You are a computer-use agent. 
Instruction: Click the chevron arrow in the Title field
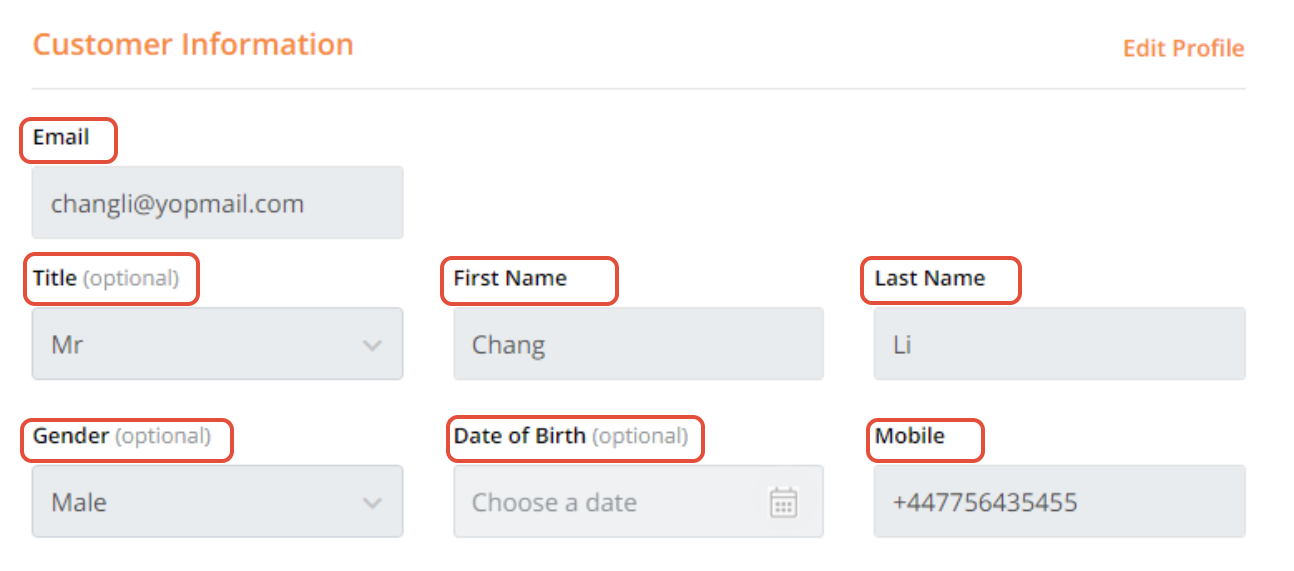pos(372,345)
